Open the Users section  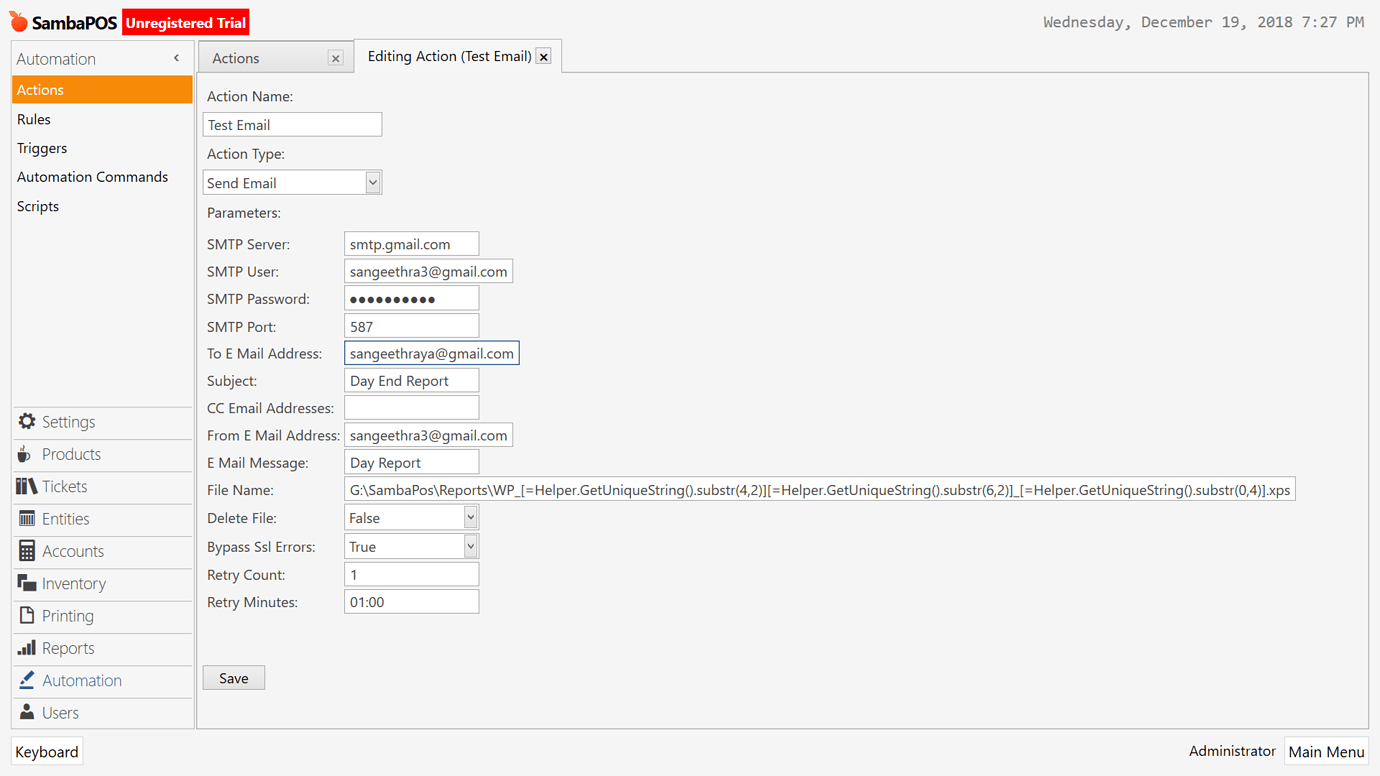(x=60, y=712)
